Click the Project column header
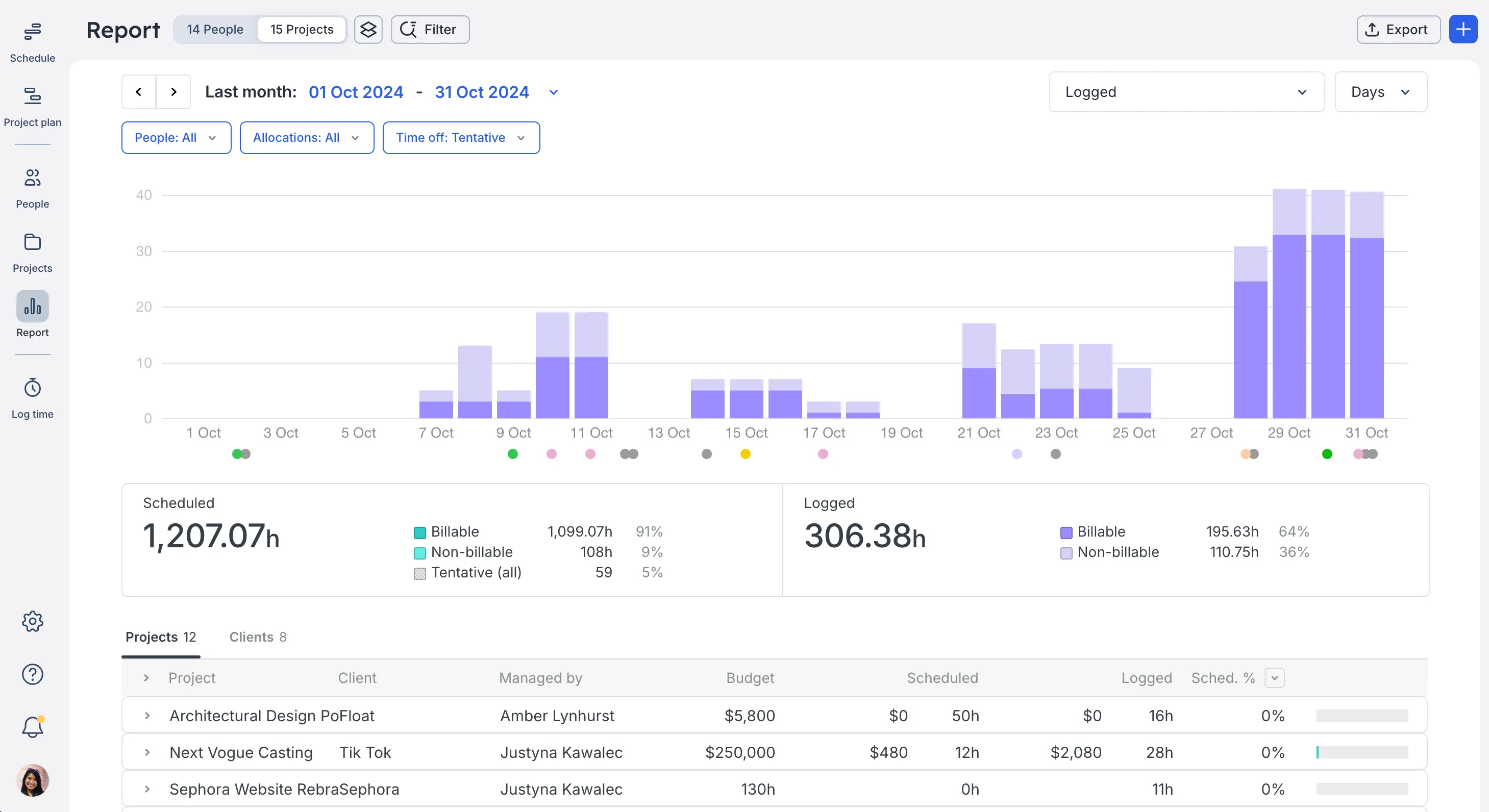Image resolution: width=1489 pixels, height=812 pixels. [192, 678]
